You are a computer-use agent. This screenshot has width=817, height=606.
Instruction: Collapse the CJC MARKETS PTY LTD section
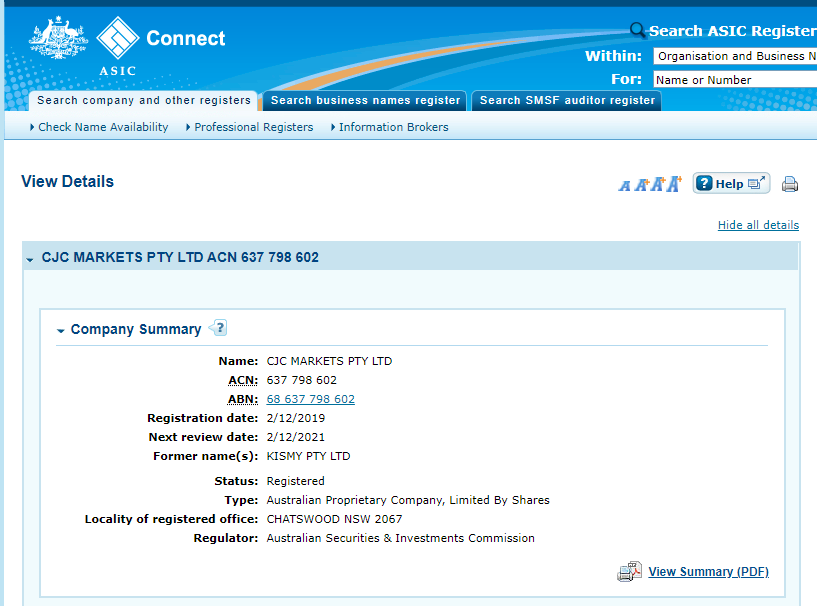pyautogui.click(x=30, y=259)
